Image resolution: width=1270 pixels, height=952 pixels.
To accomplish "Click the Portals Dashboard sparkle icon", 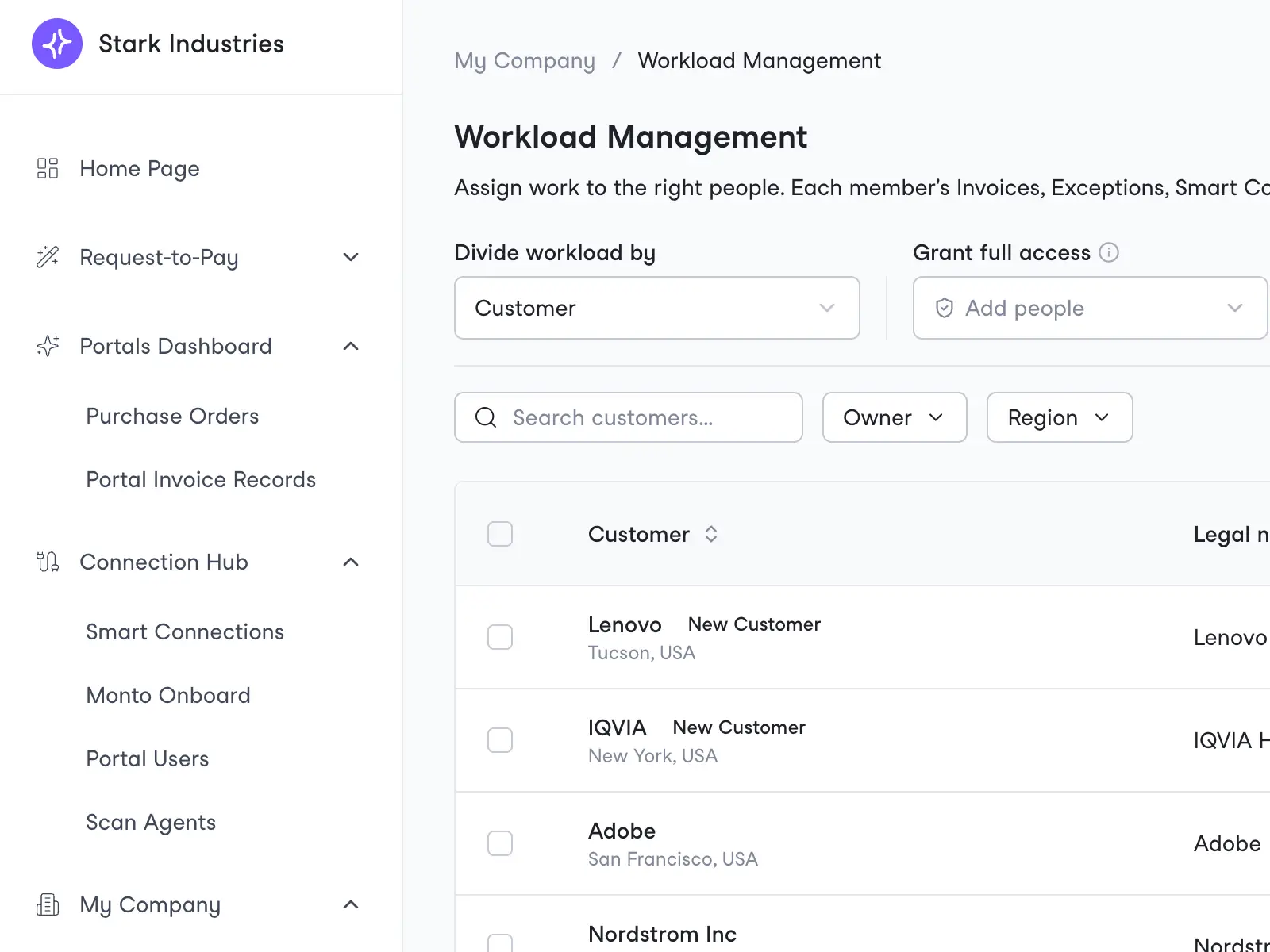I will coord(48,346).
